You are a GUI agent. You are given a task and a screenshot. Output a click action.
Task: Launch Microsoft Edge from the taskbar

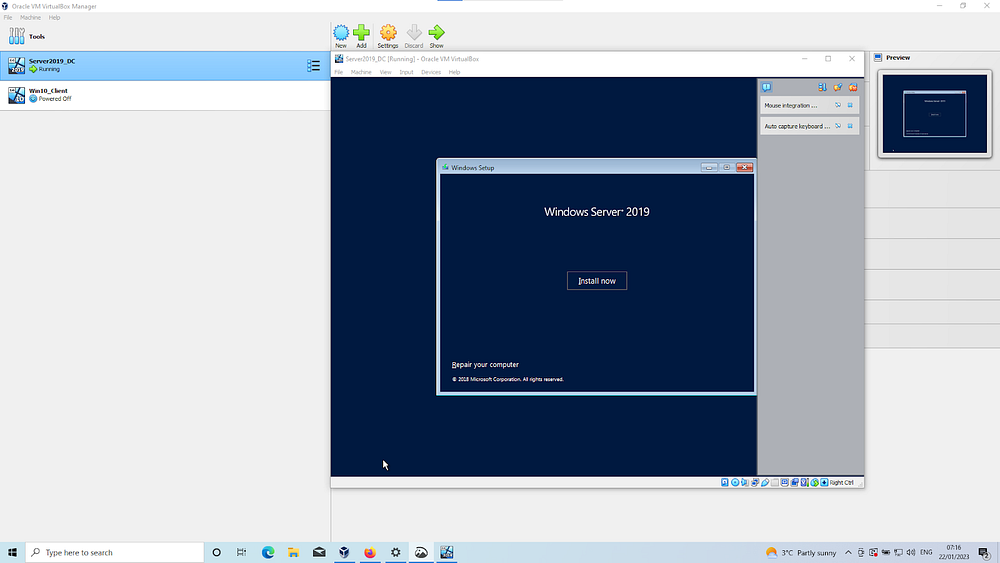(268, 552)
